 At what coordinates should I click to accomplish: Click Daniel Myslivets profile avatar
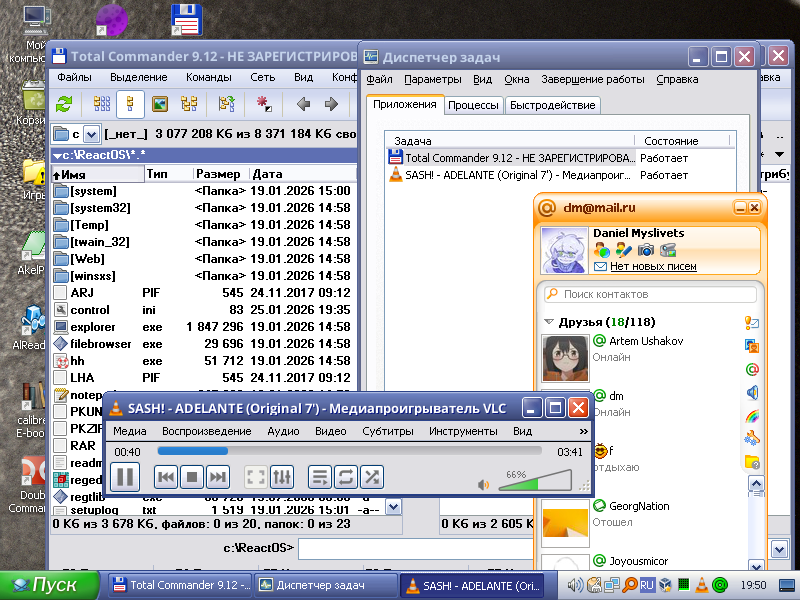tap(564, 251)
